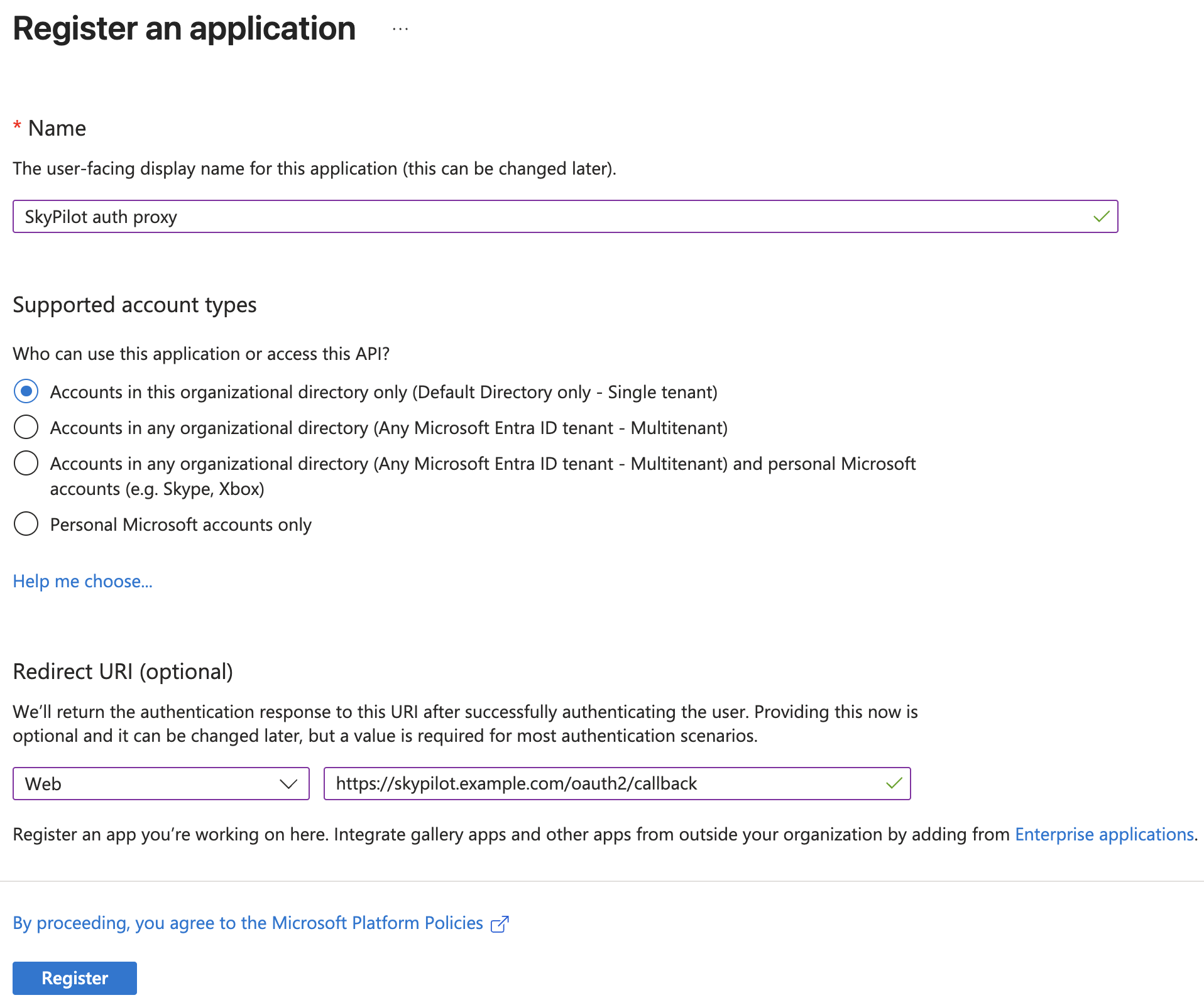
Task: Click the Register button
Action: pyautogui.click(x=74, y=978)
